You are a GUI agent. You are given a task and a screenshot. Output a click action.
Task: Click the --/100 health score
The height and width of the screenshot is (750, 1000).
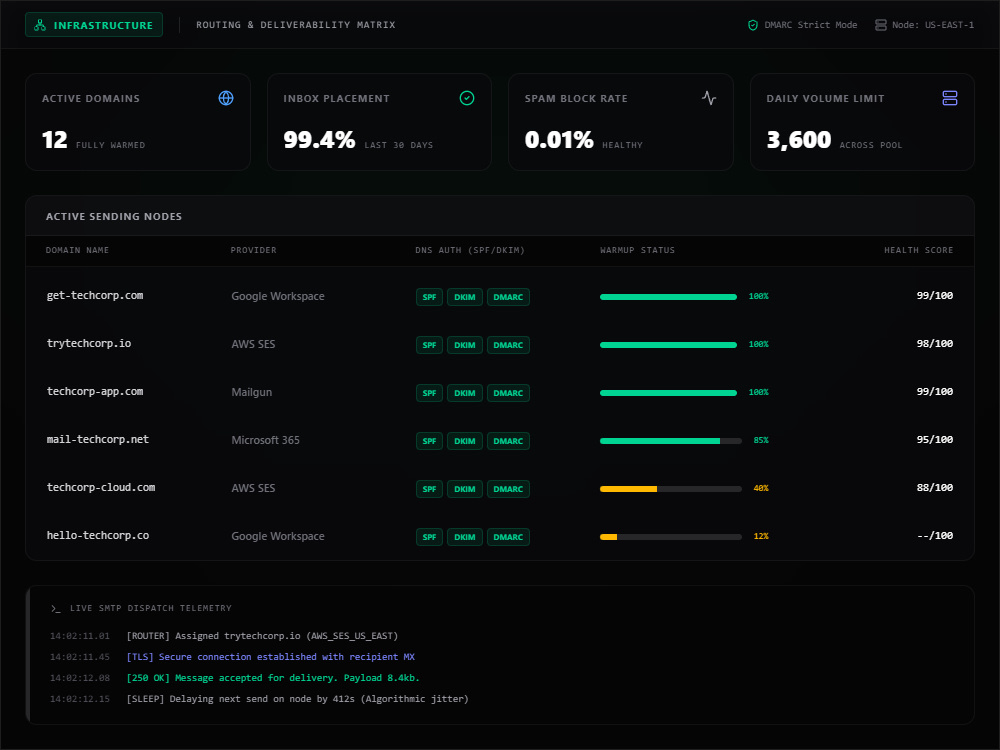pos(935,536)
